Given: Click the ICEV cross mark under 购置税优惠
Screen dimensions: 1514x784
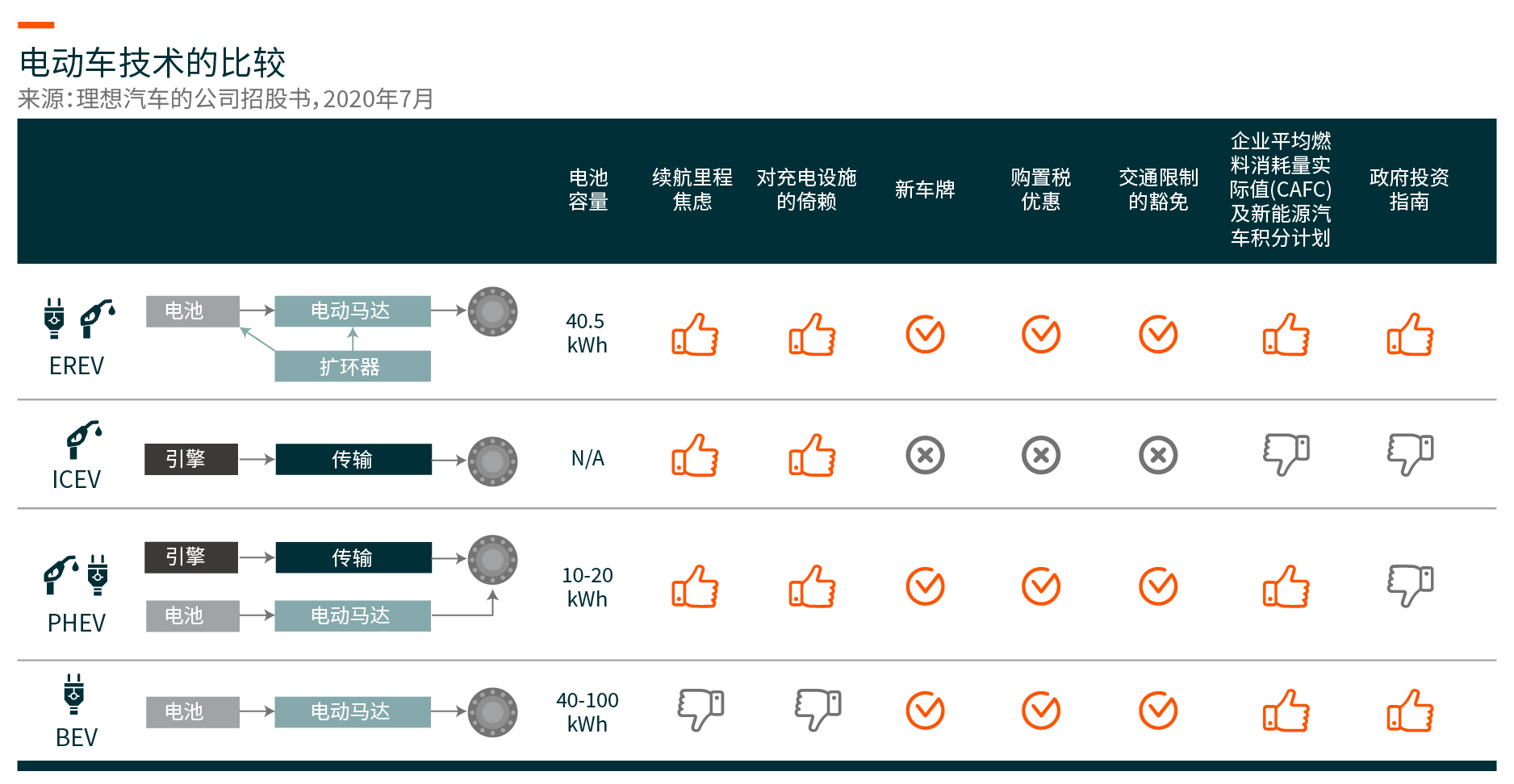Looking at the screenshot, I should 1041,455.
